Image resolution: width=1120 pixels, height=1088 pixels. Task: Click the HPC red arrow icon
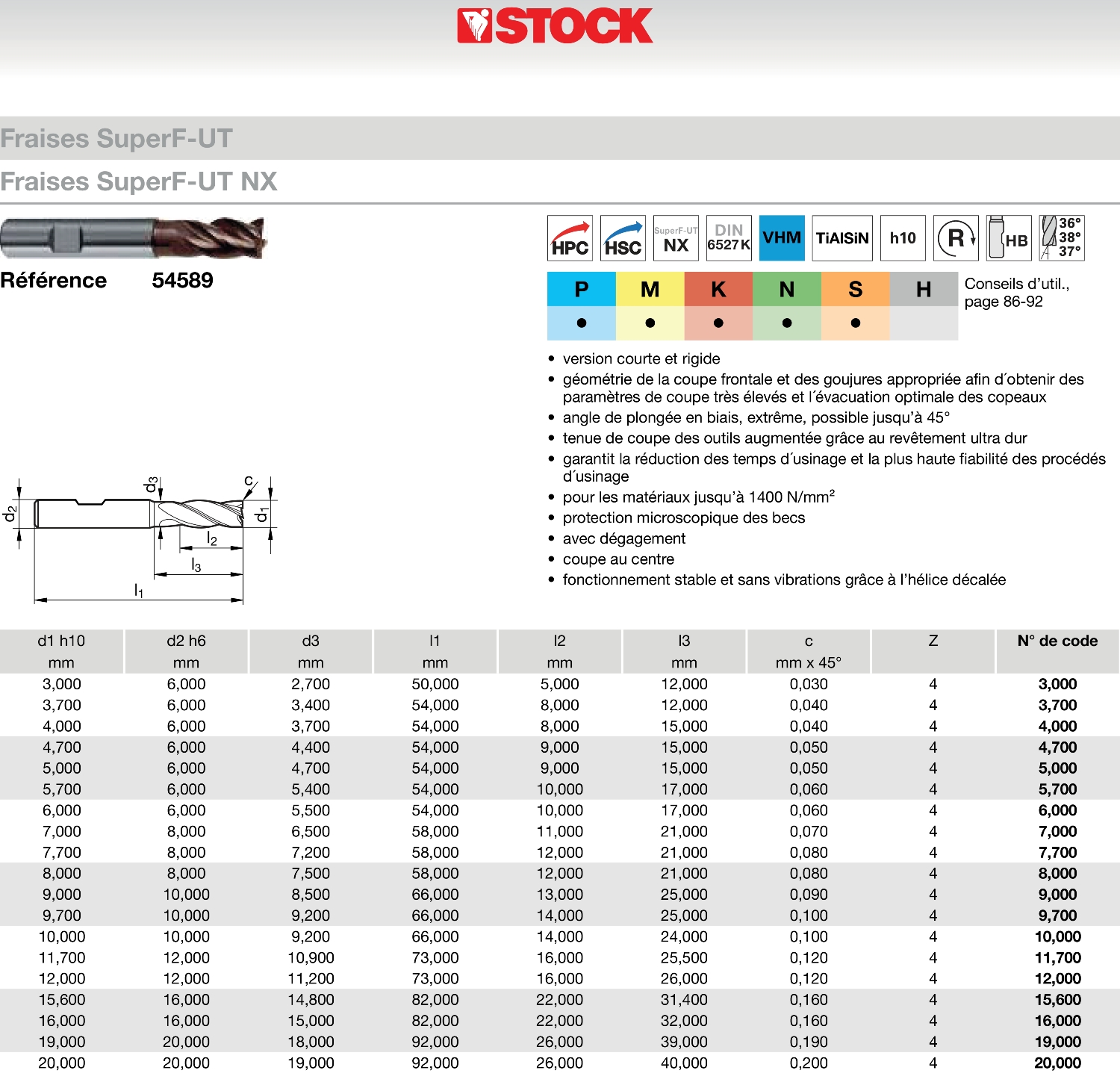(570, 238)
